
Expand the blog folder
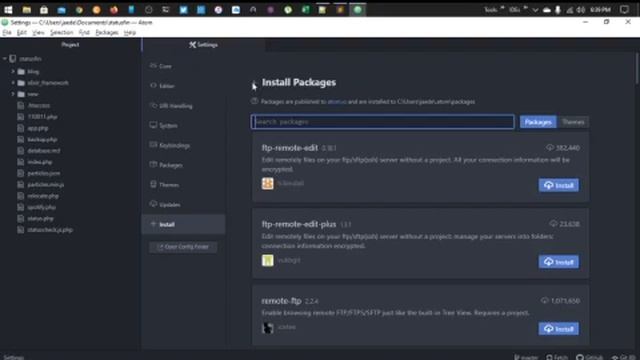(13, 71)
